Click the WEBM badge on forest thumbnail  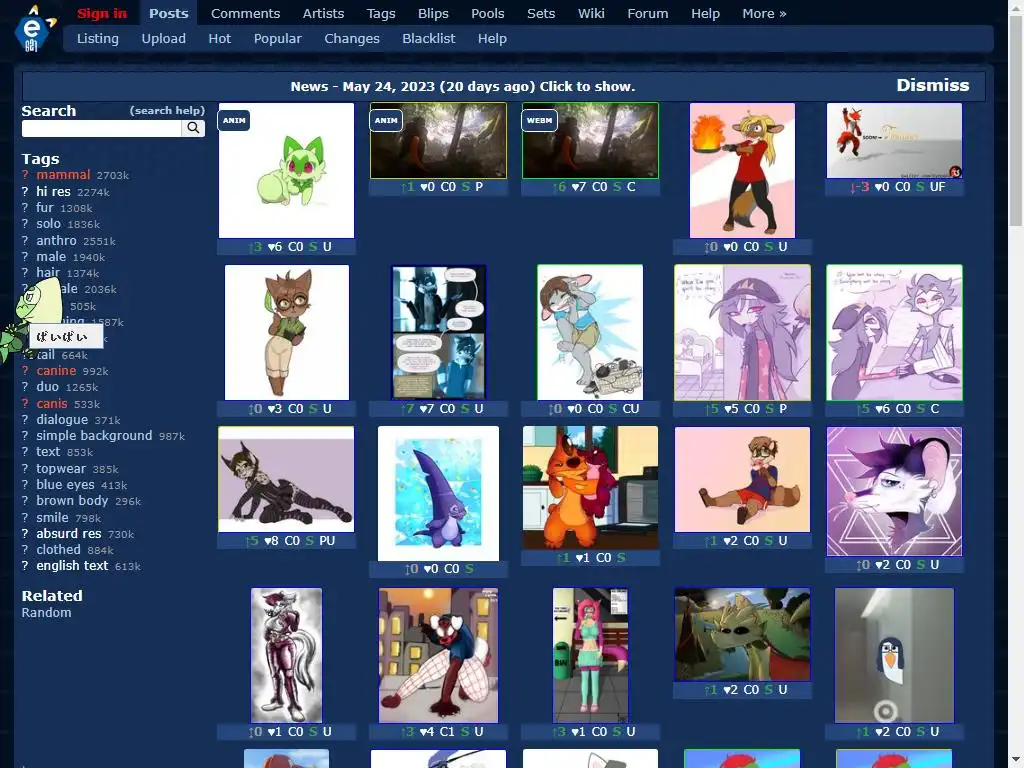tap(539, 120)
